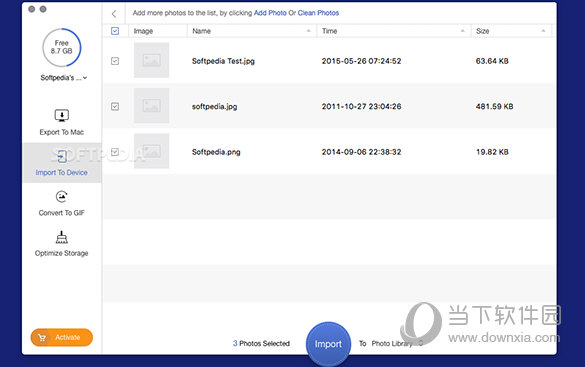The image size is (585, 367).
Task: Click the first gray window control dot
Action: [x=32, y=9]
